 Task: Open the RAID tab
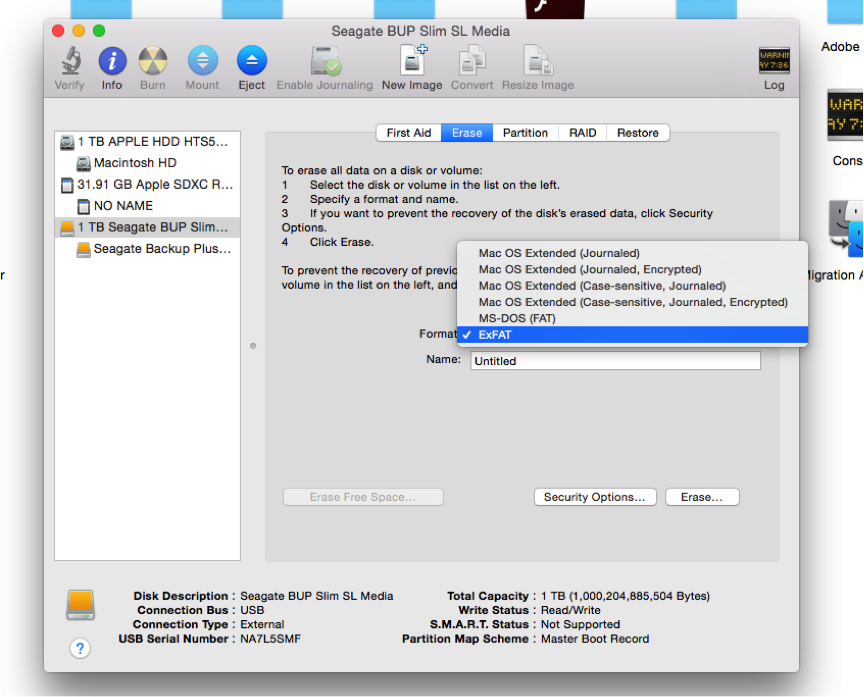coord(582,133)
